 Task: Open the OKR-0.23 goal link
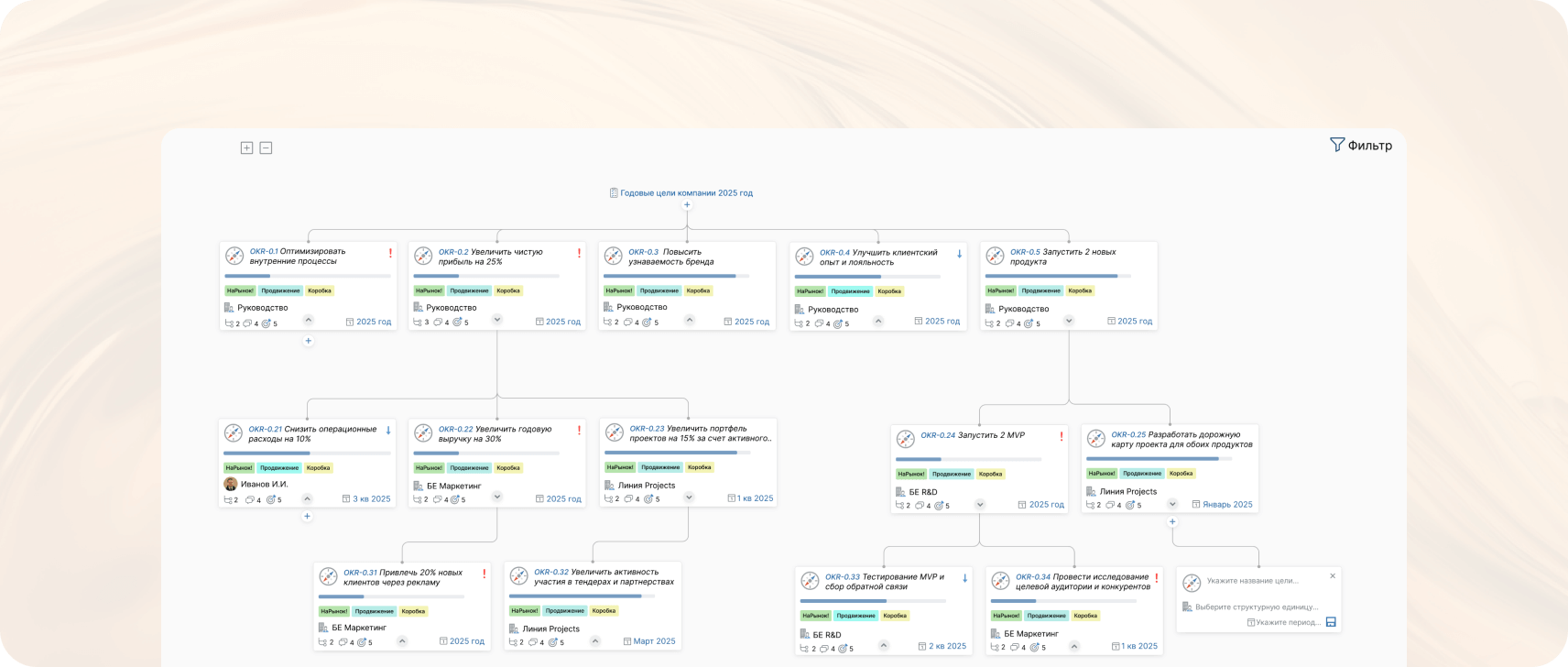point(647,429)
